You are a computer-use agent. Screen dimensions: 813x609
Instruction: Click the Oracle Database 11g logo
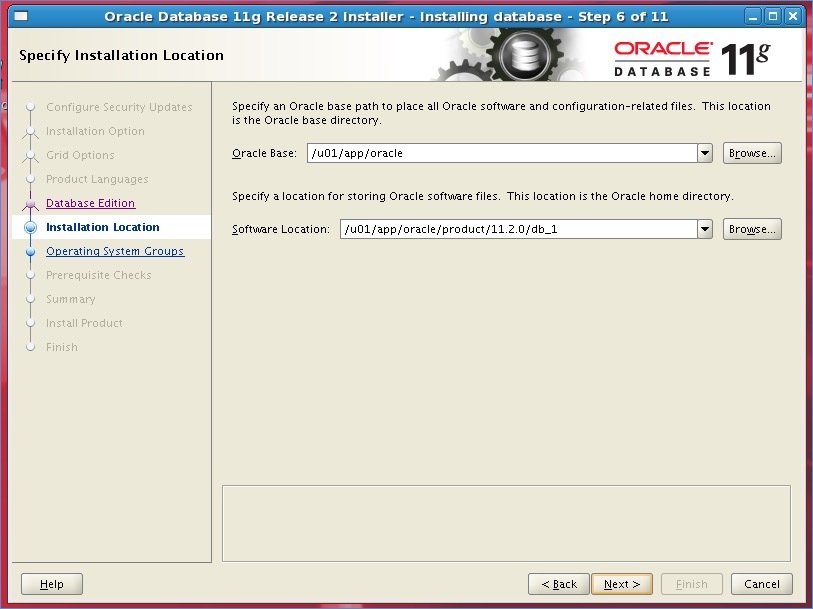(x=692, y=59)
